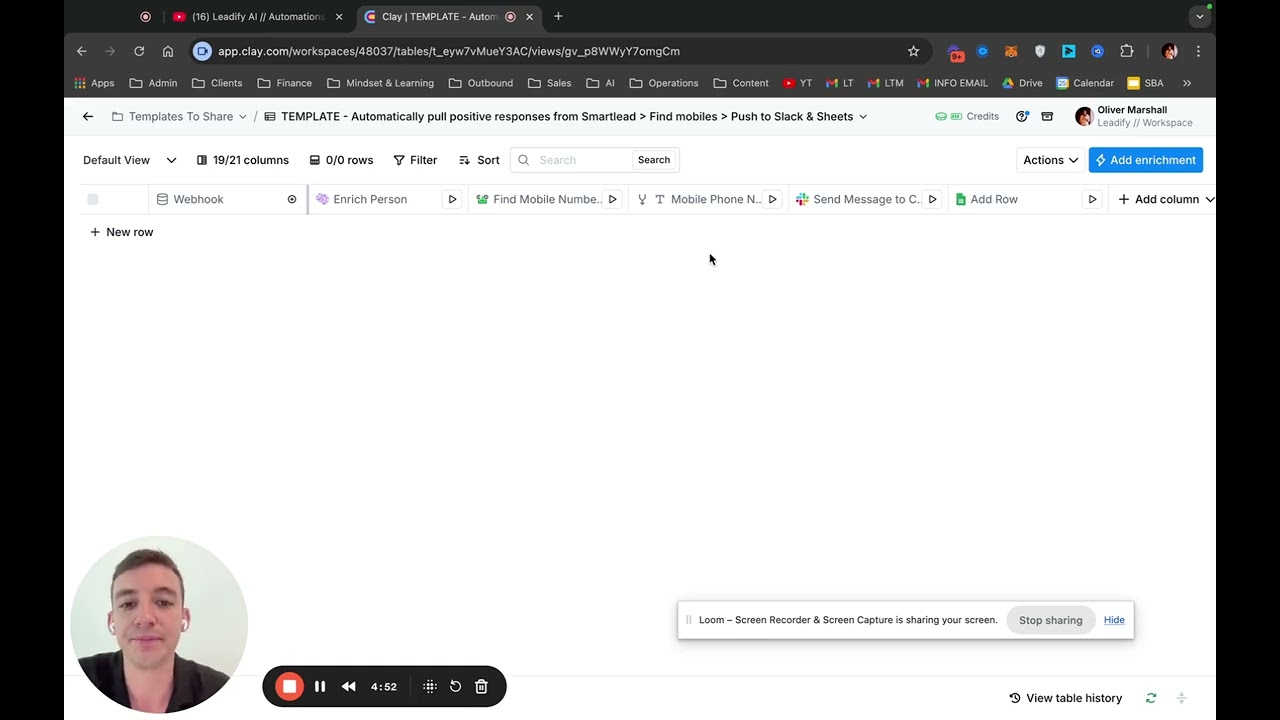Expand the Templates To Share folder dropdown
This screenshot has height=720, width=1280.
click(242, 117)
